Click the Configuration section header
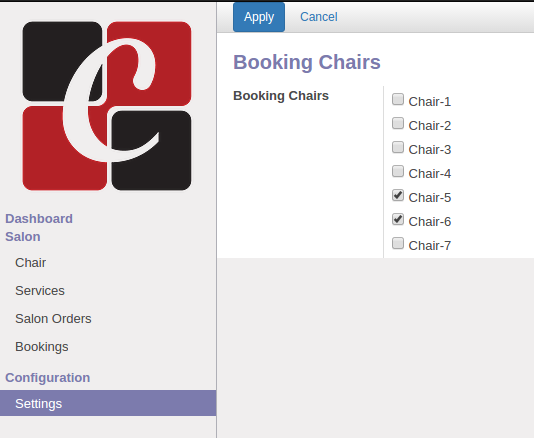534x438 pixels. coord(48,378)
